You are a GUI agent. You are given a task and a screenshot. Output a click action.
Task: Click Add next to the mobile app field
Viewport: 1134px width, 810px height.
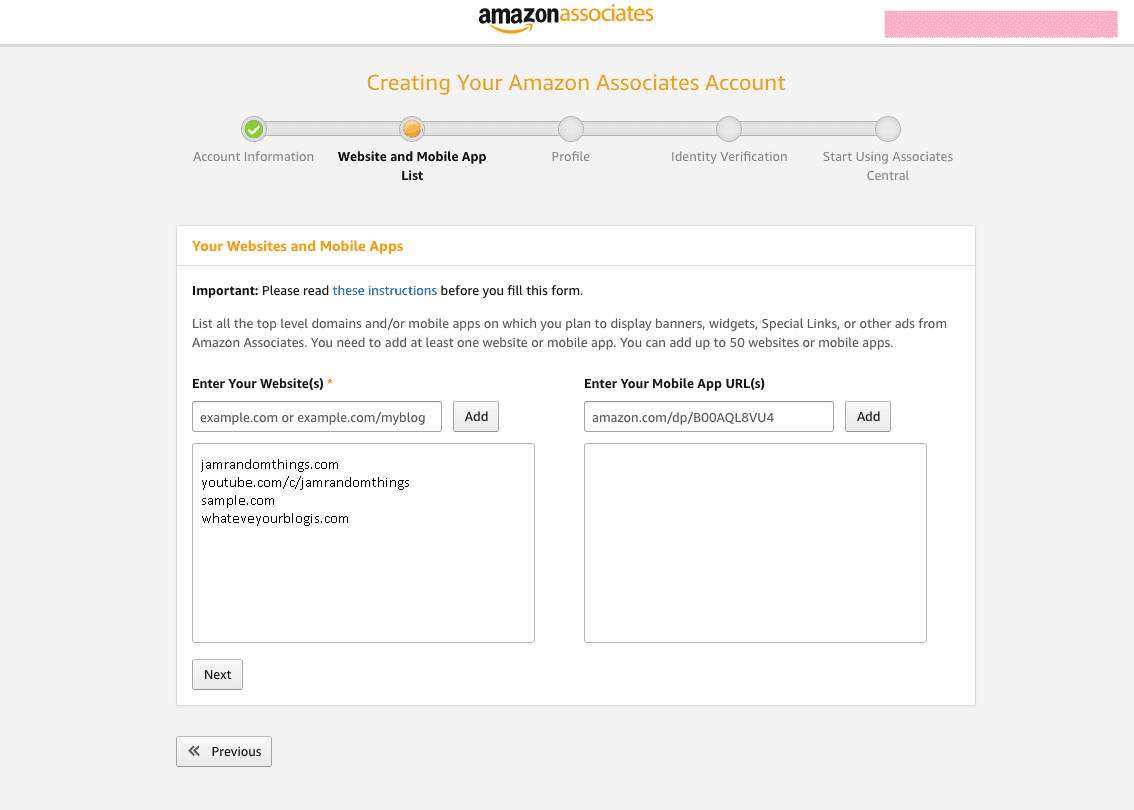867,416
